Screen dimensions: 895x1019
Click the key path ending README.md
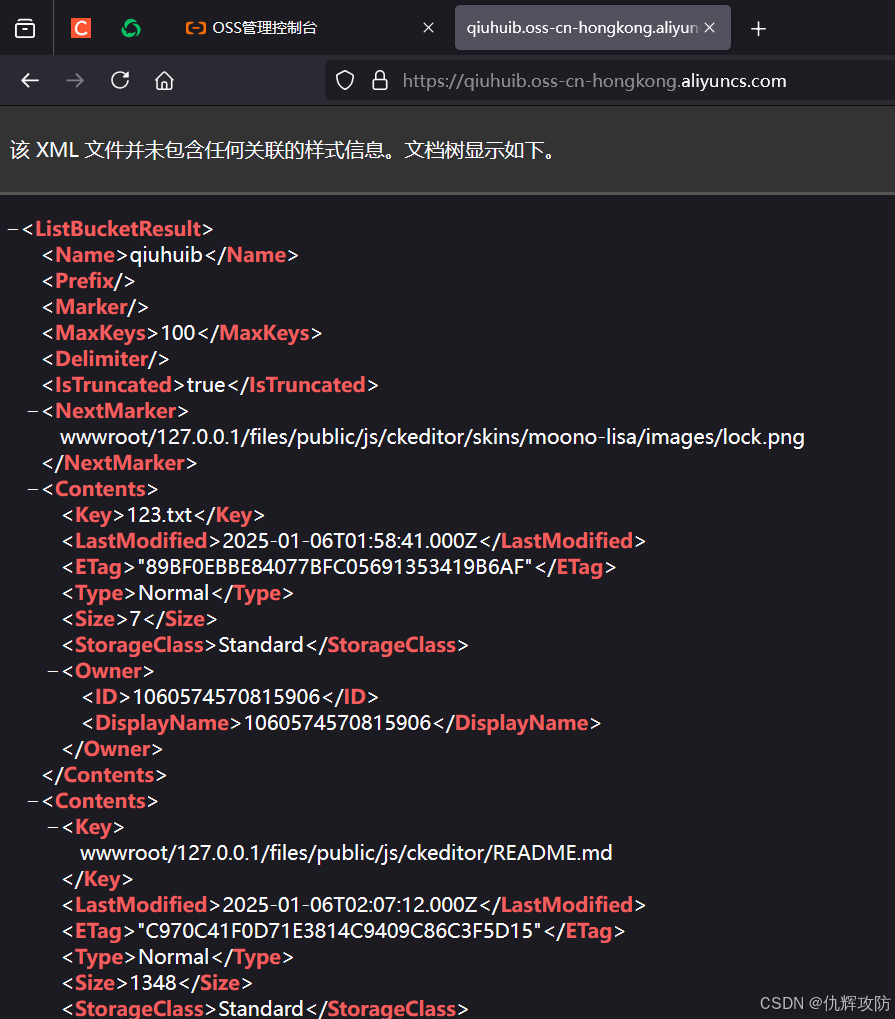(x=346, y=853)
